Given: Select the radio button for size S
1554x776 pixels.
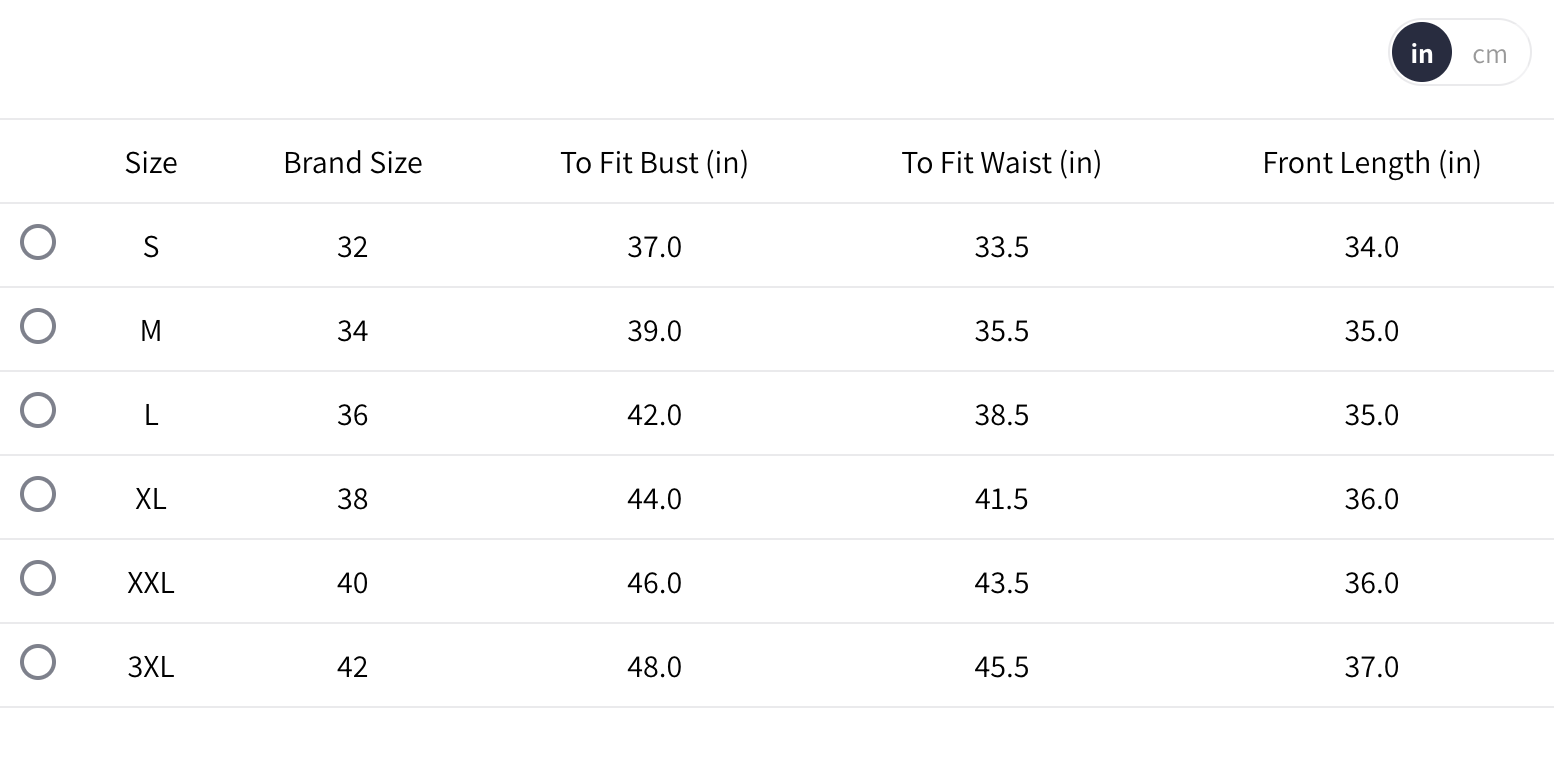Looking at the screenshot, I should pyautogui.click(x=38, y=243).
